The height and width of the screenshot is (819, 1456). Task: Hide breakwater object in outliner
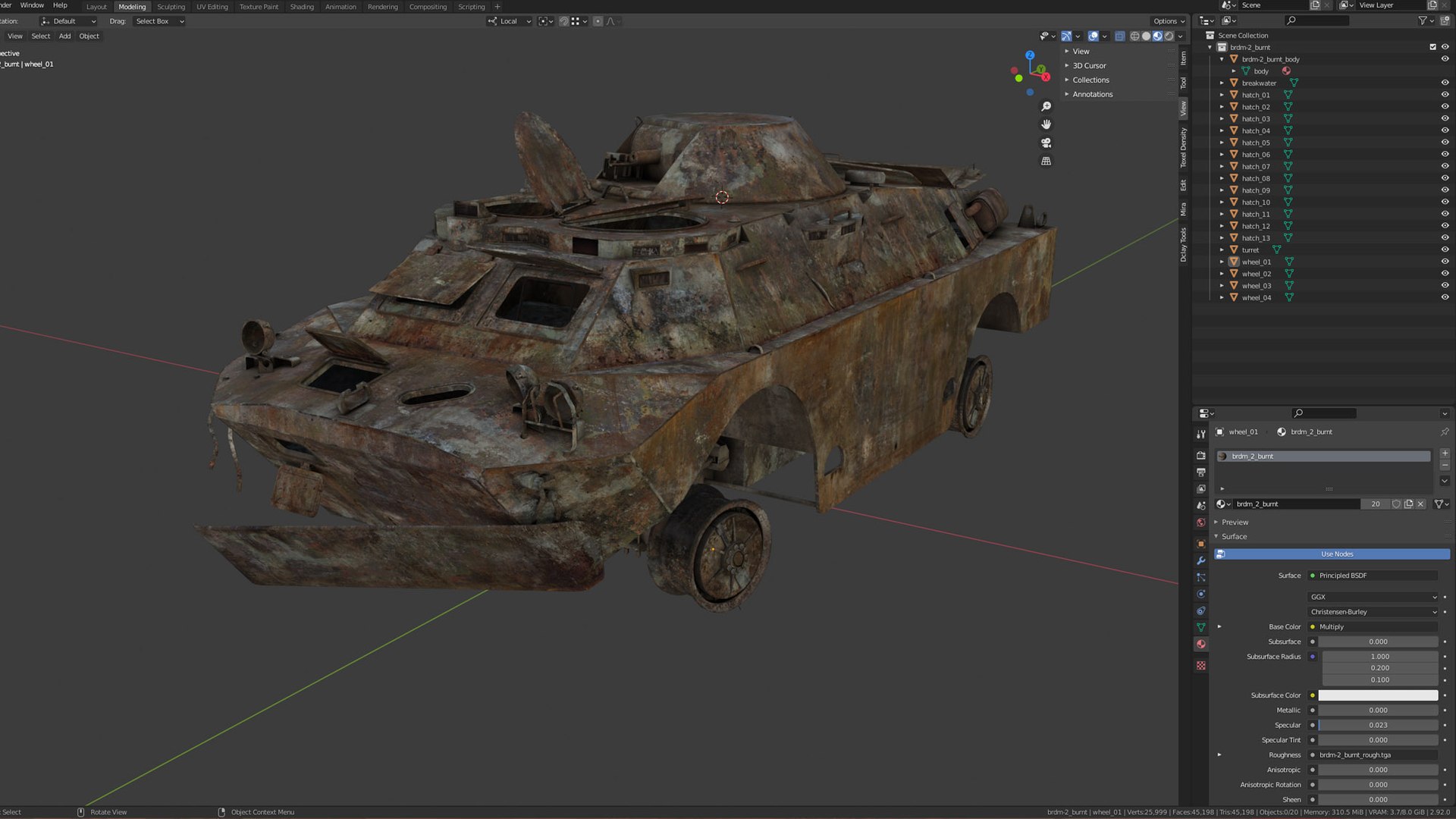pos(1445,83)
